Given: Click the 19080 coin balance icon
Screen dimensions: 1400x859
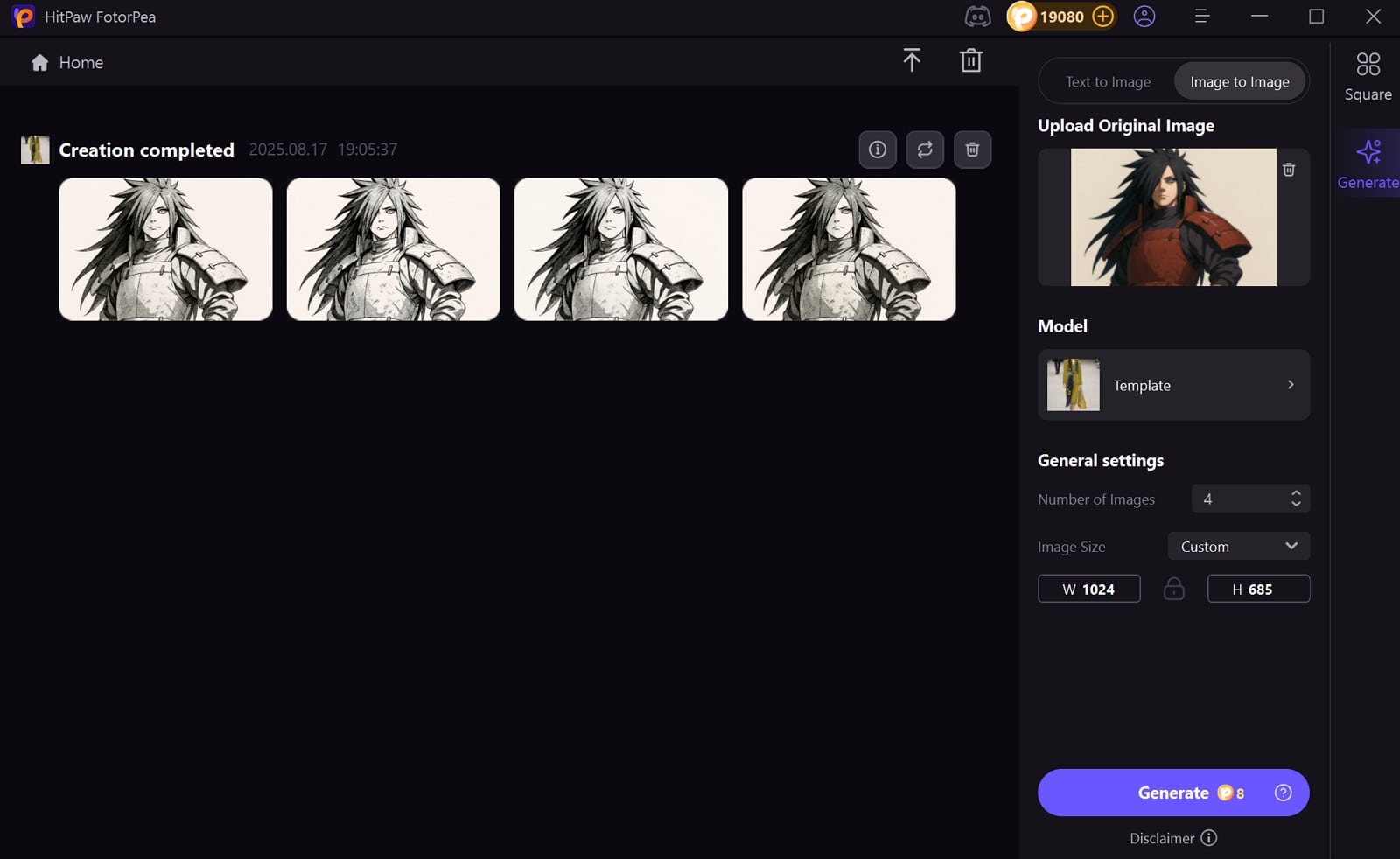Looking at the screenshot, I should [1021, 17].
